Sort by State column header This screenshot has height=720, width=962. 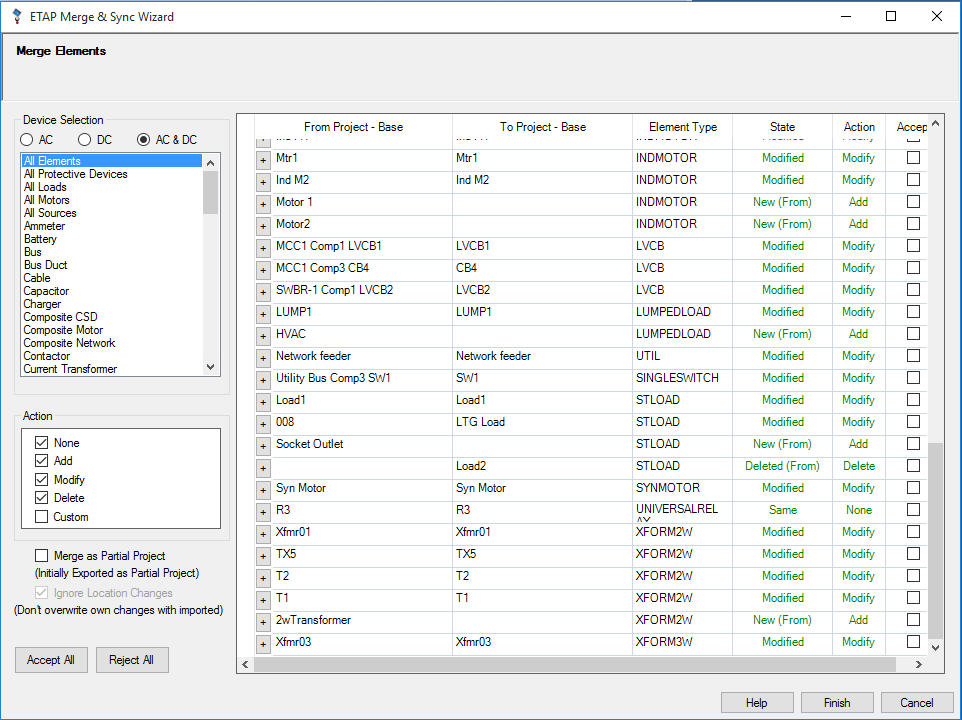(x=782, y=127)
